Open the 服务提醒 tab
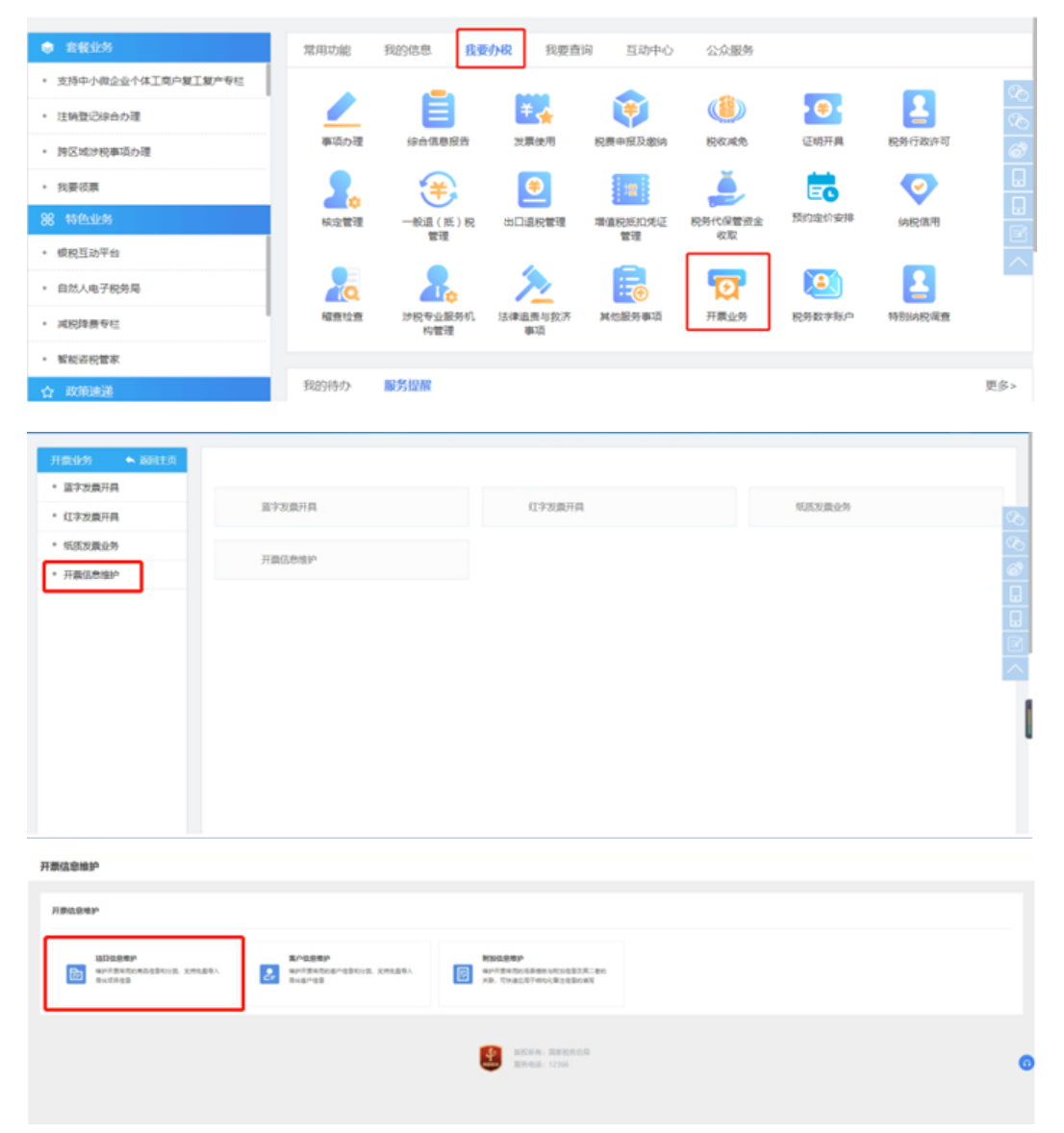Viewport: 1064px width, 1133px height. (407, 386)
